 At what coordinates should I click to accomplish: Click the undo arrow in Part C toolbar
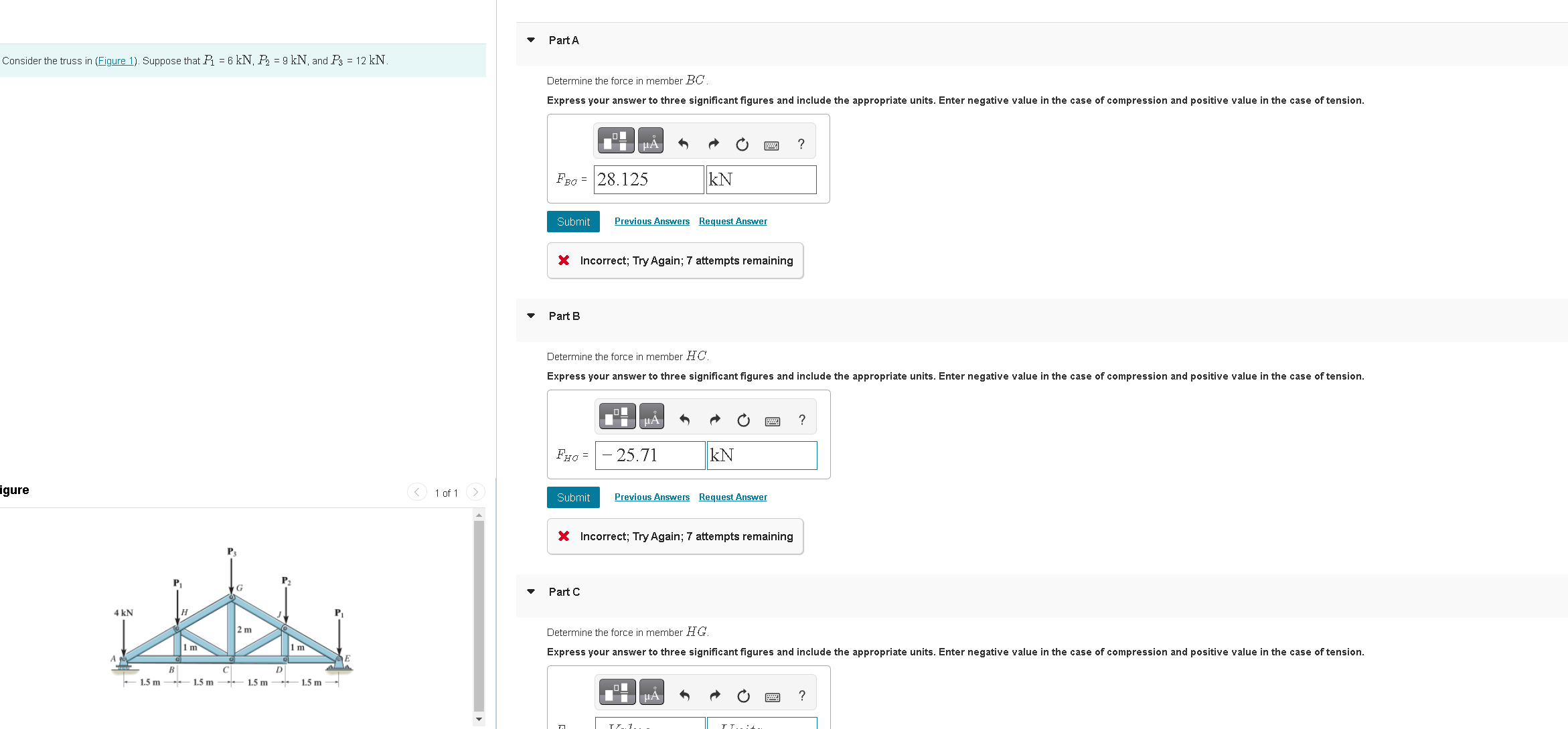pos(684,696)
